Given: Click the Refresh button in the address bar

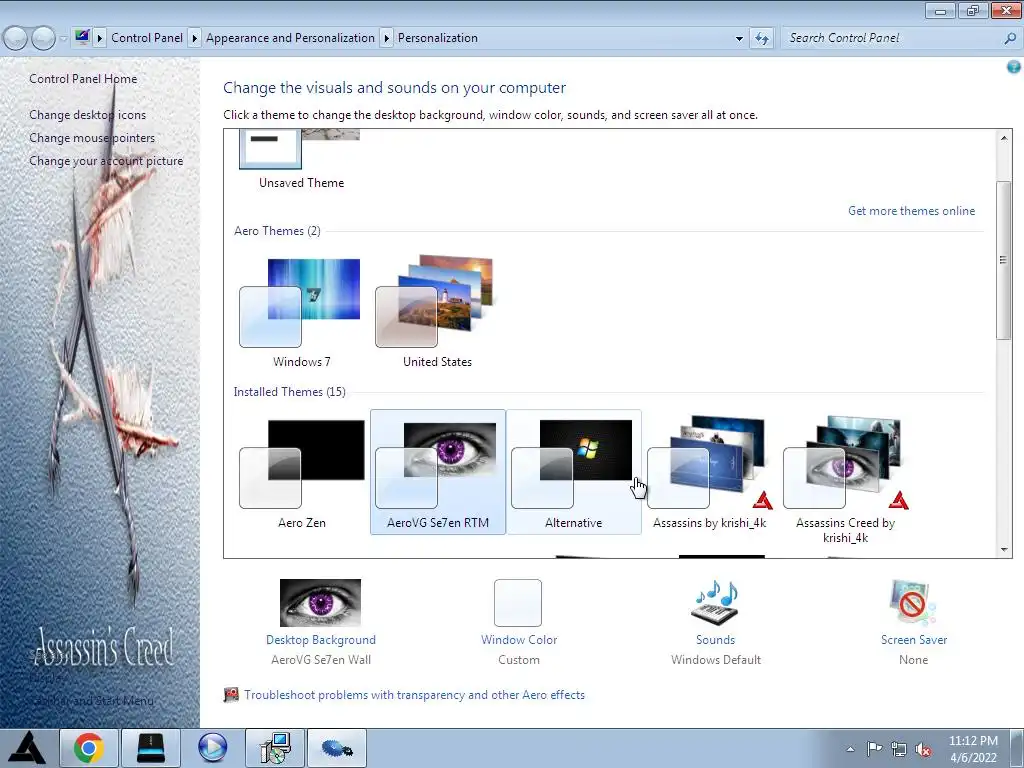Looking at the screenshot, I should pos(761,39).
